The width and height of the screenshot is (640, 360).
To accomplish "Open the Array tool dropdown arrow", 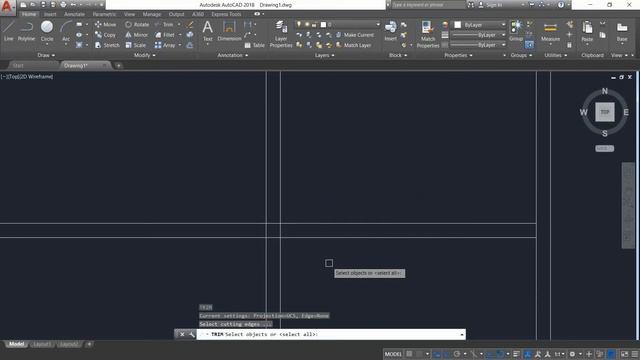I will pos(180,45).
